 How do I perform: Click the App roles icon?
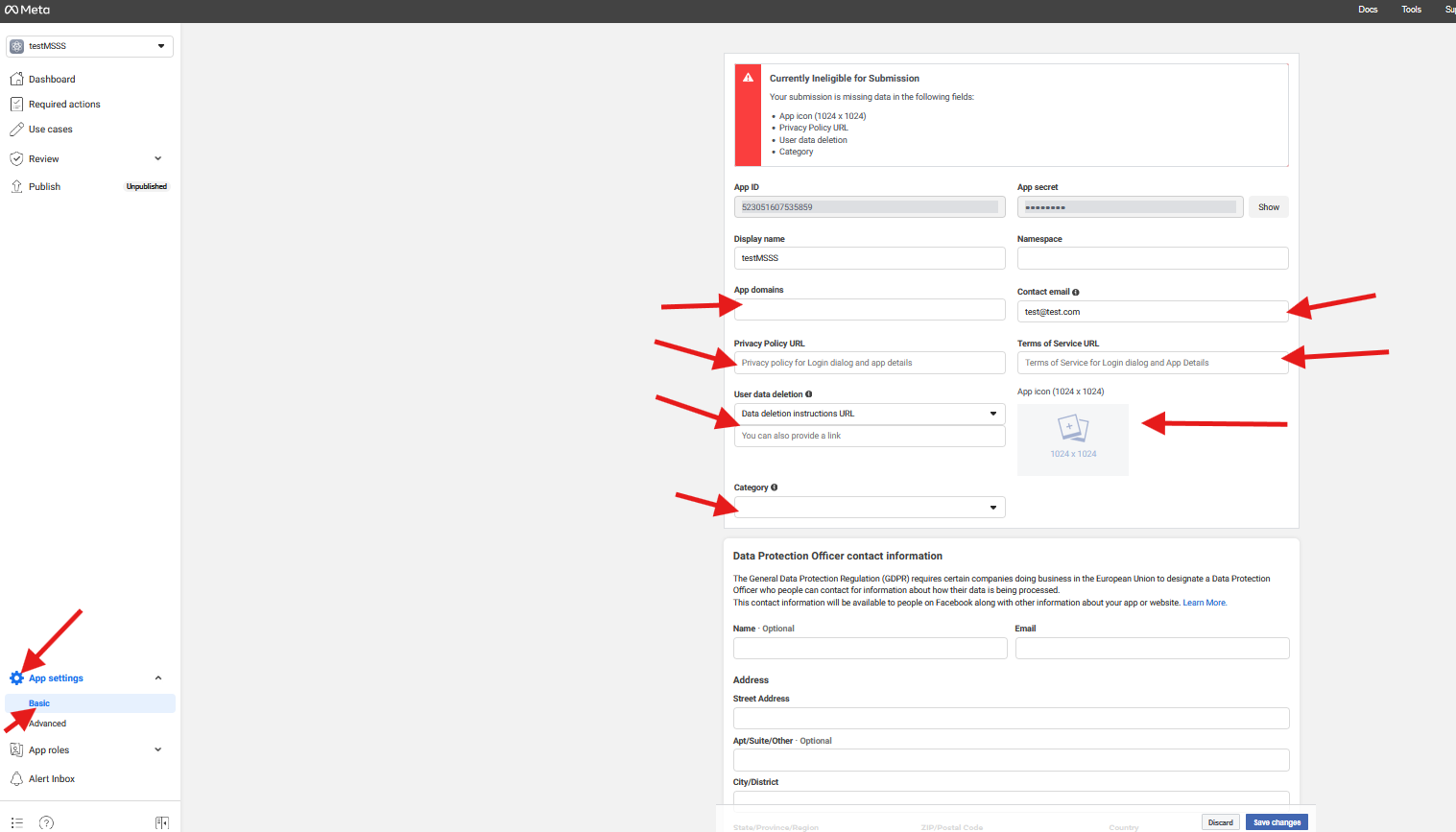[x=16, y=749]
